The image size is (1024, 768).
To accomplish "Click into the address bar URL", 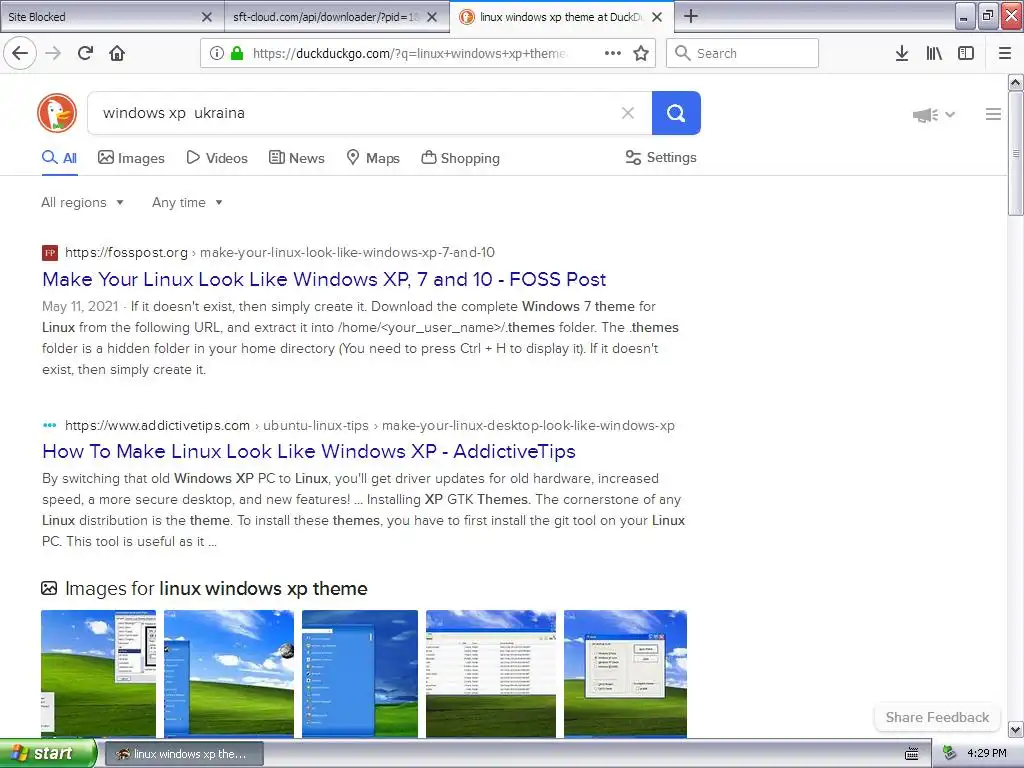I will pyautogui.click(x=409, y=53).
